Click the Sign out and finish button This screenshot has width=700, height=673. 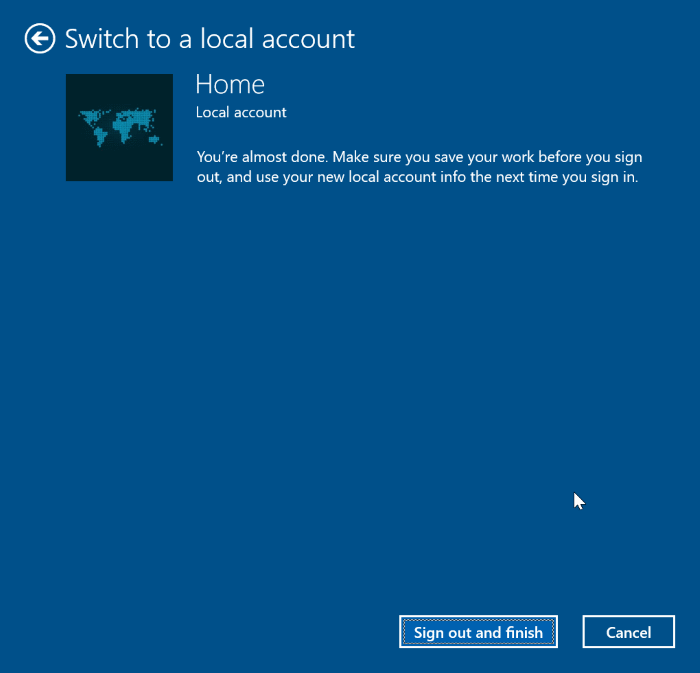click(478, 631)
